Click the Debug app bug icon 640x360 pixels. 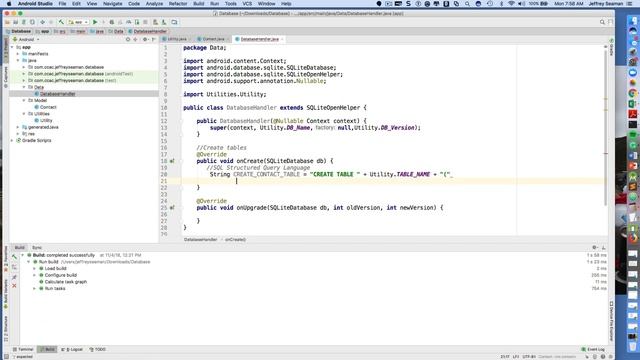point(111,22)
